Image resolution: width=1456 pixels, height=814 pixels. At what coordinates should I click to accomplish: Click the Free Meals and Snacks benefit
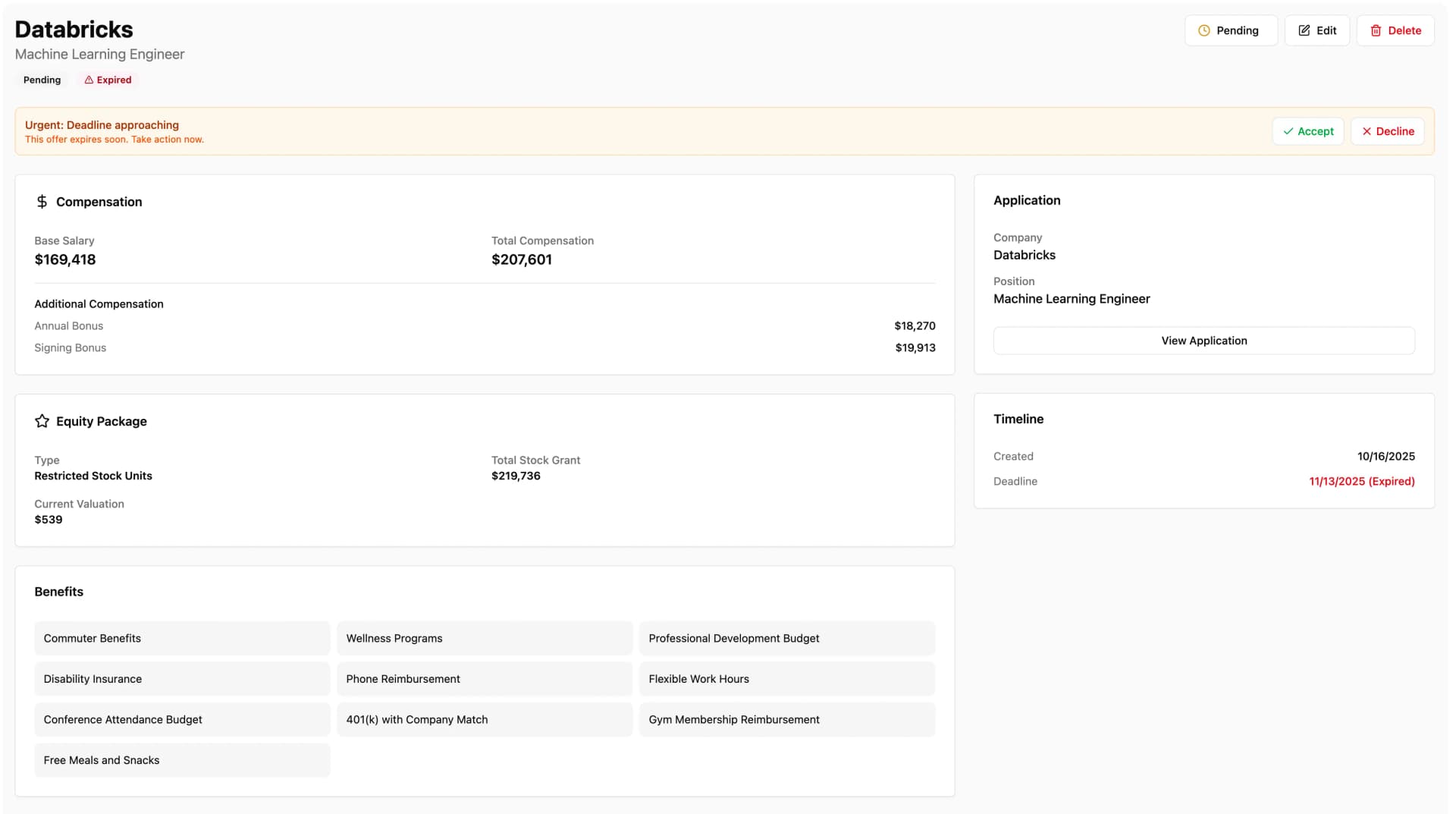coord(182,760)
